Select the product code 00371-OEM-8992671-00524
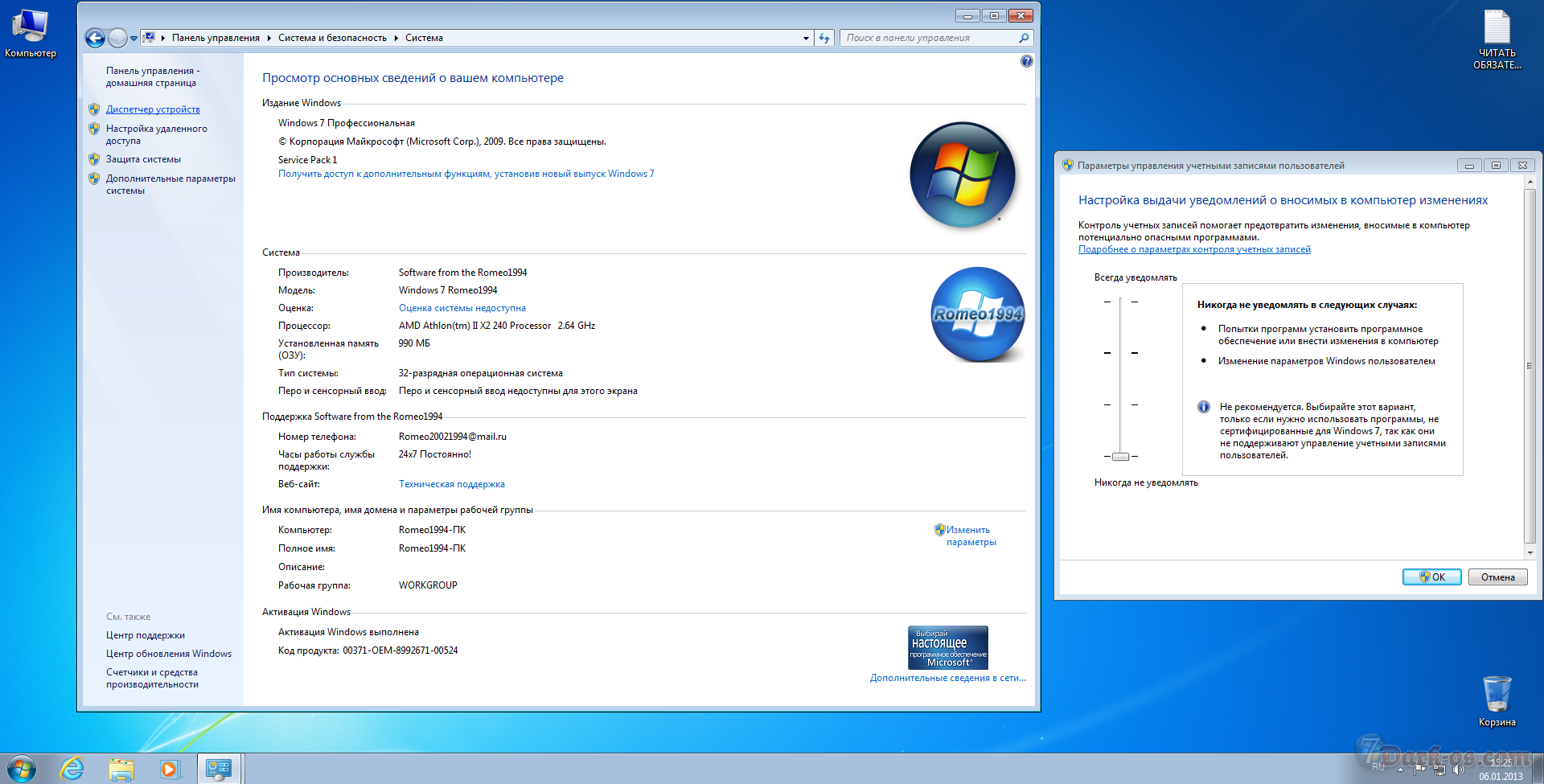The width and height of the screenshot is (1544, 784). click(x=400, y=651)
